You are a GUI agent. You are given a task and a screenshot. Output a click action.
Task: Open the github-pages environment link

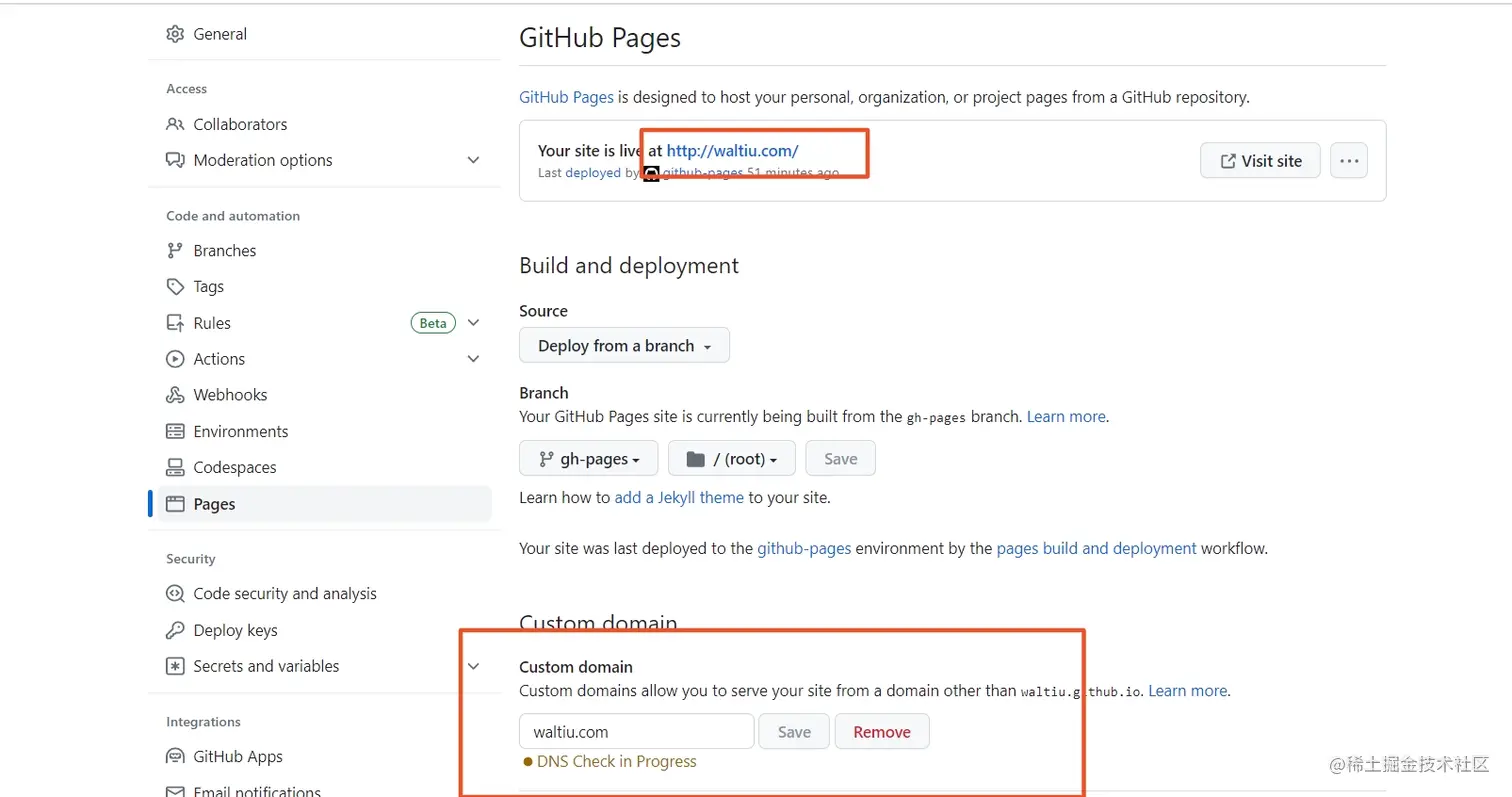(804, 548)
